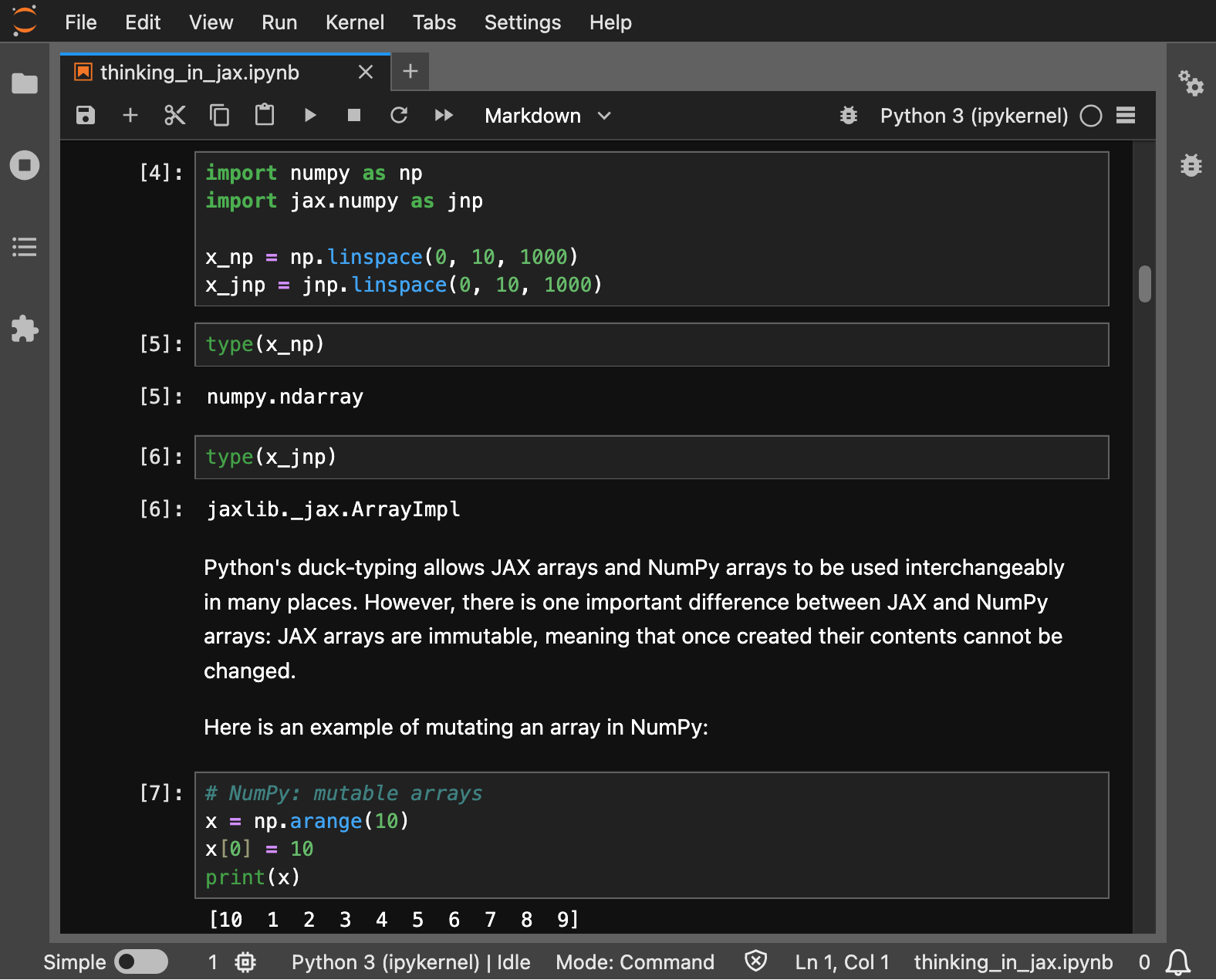Click Python 3 (ipykernel) | Idle status
1216x980 pixels.
click(410, 962)
